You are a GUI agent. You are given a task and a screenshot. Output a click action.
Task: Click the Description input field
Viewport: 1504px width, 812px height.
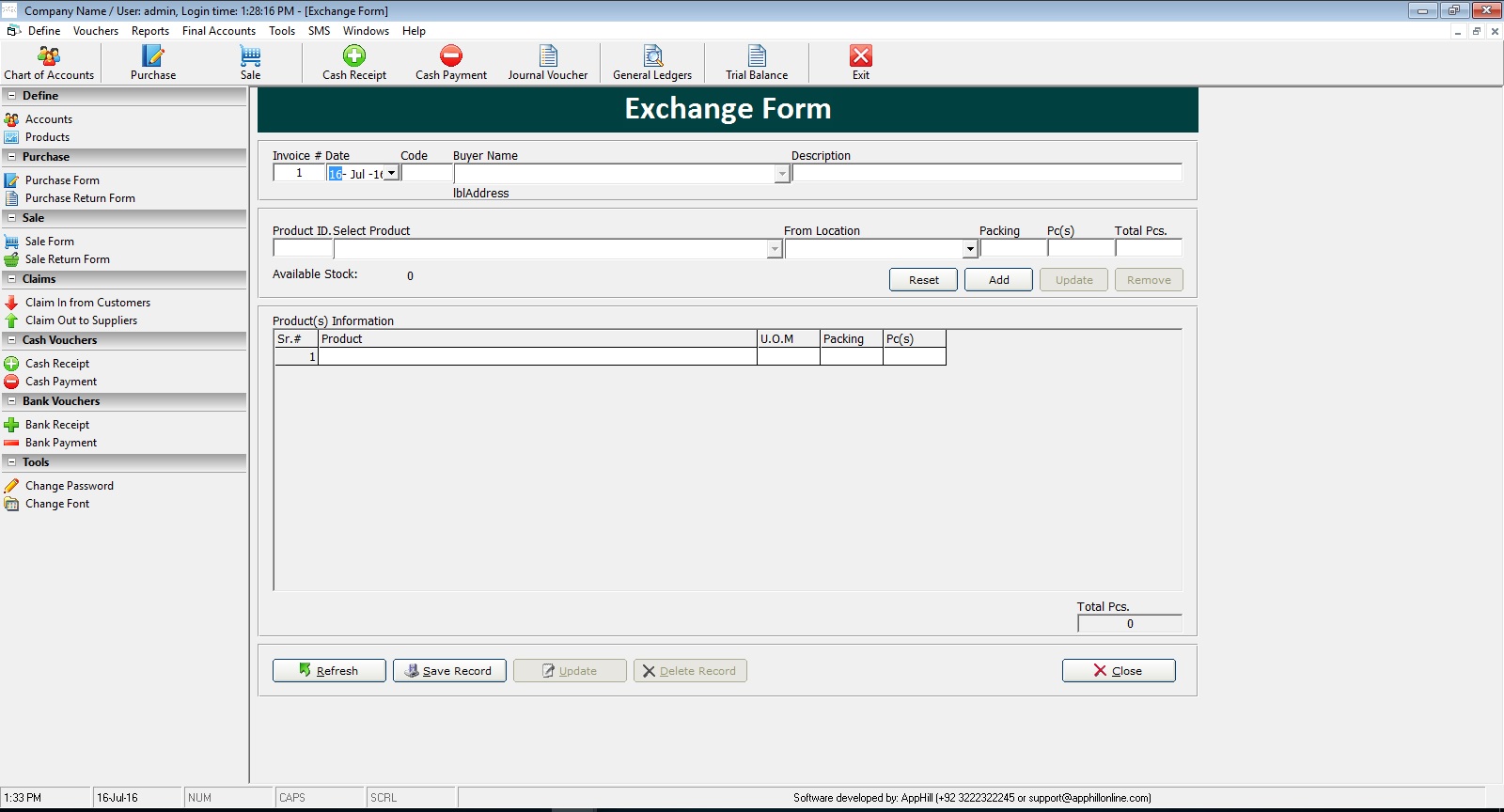coord(987,173)
